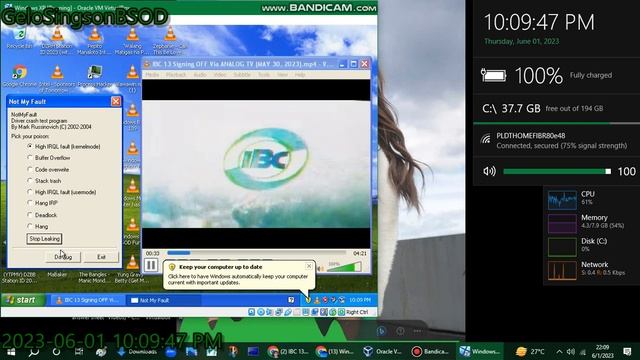
Task: Select the Hang IRP radio option
Action: pos(43,203)
